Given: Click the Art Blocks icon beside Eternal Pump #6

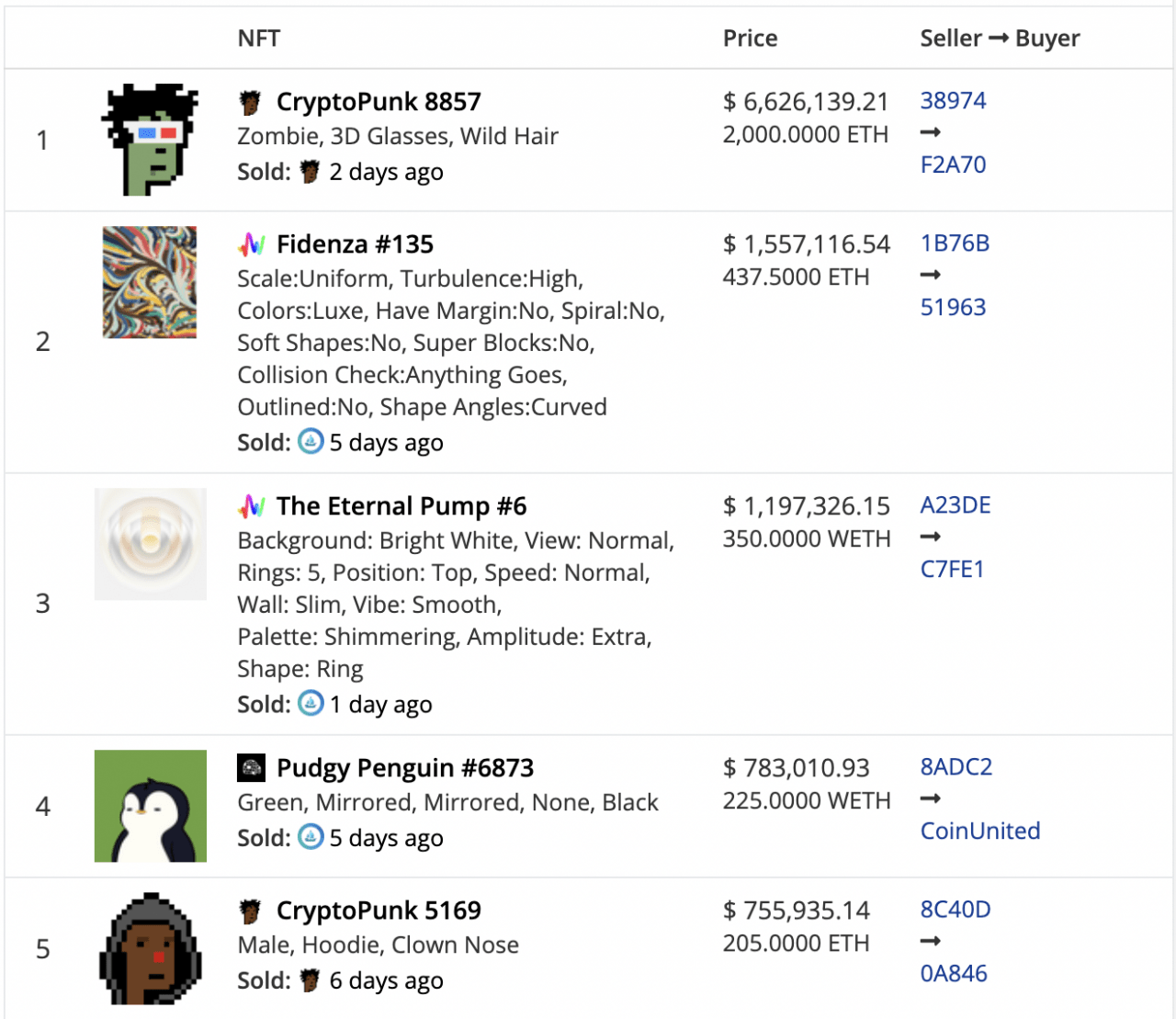Looking at the screenshot, I should click(252, 506).
